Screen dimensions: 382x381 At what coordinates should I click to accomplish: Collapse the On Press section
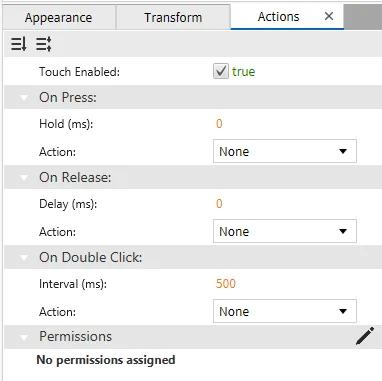(x=24, y=98)
